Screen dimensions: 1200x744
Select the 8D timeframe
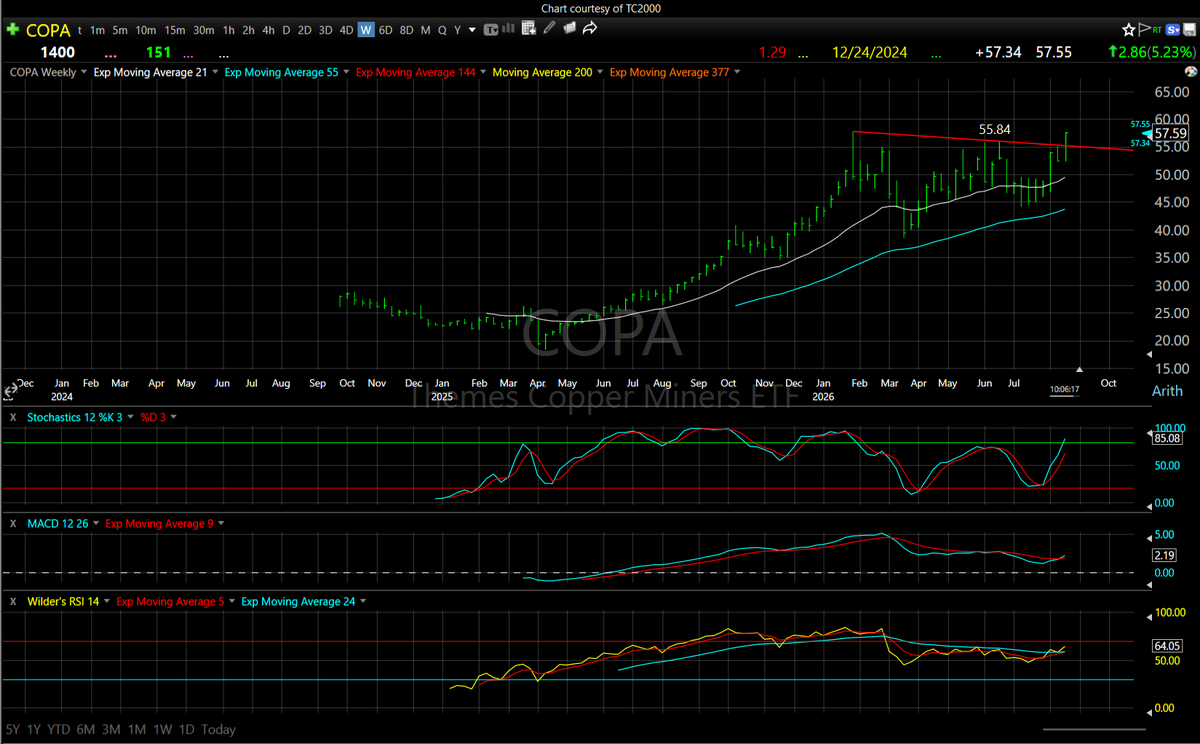point(407,30)
